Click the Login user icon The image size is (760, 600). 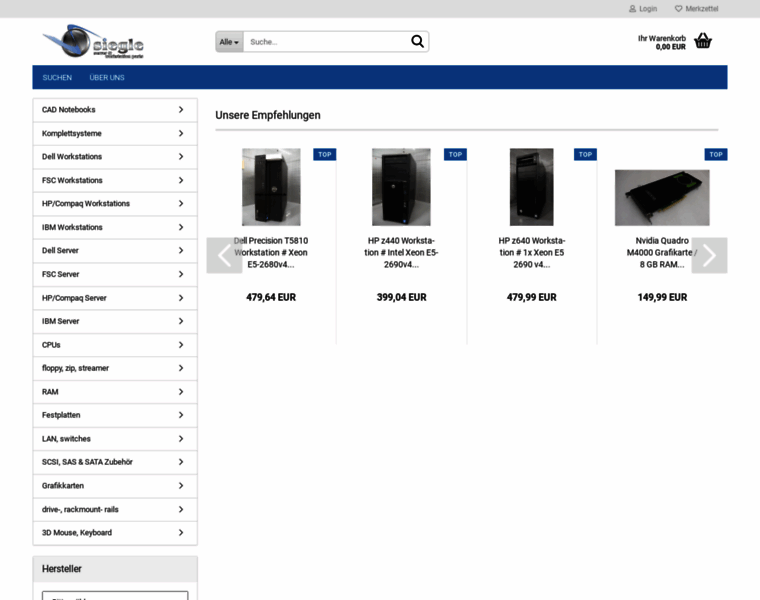(x=632, y=9)
